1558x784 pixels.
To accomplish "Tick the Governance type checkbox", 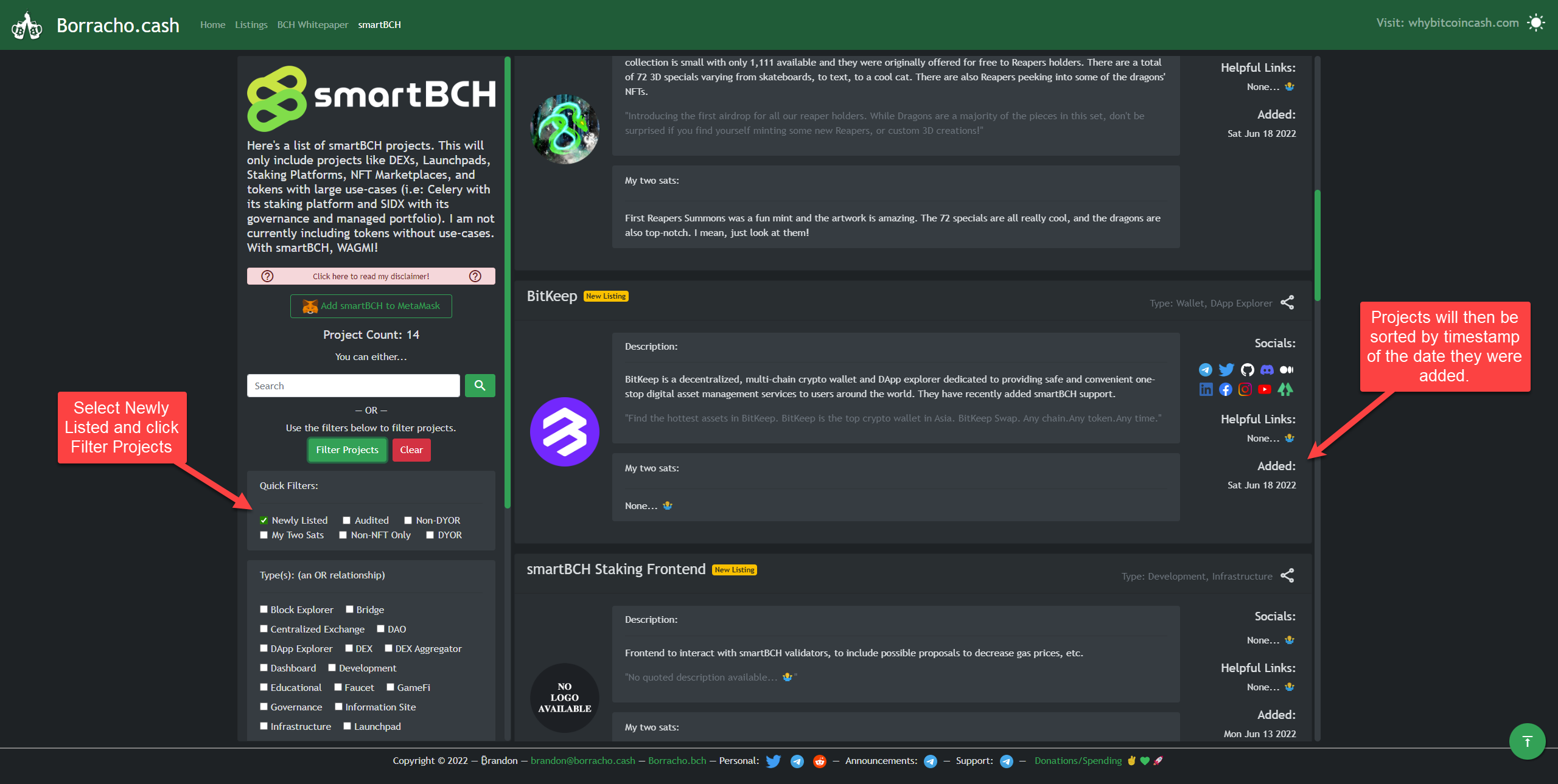I will click(264, 707).
